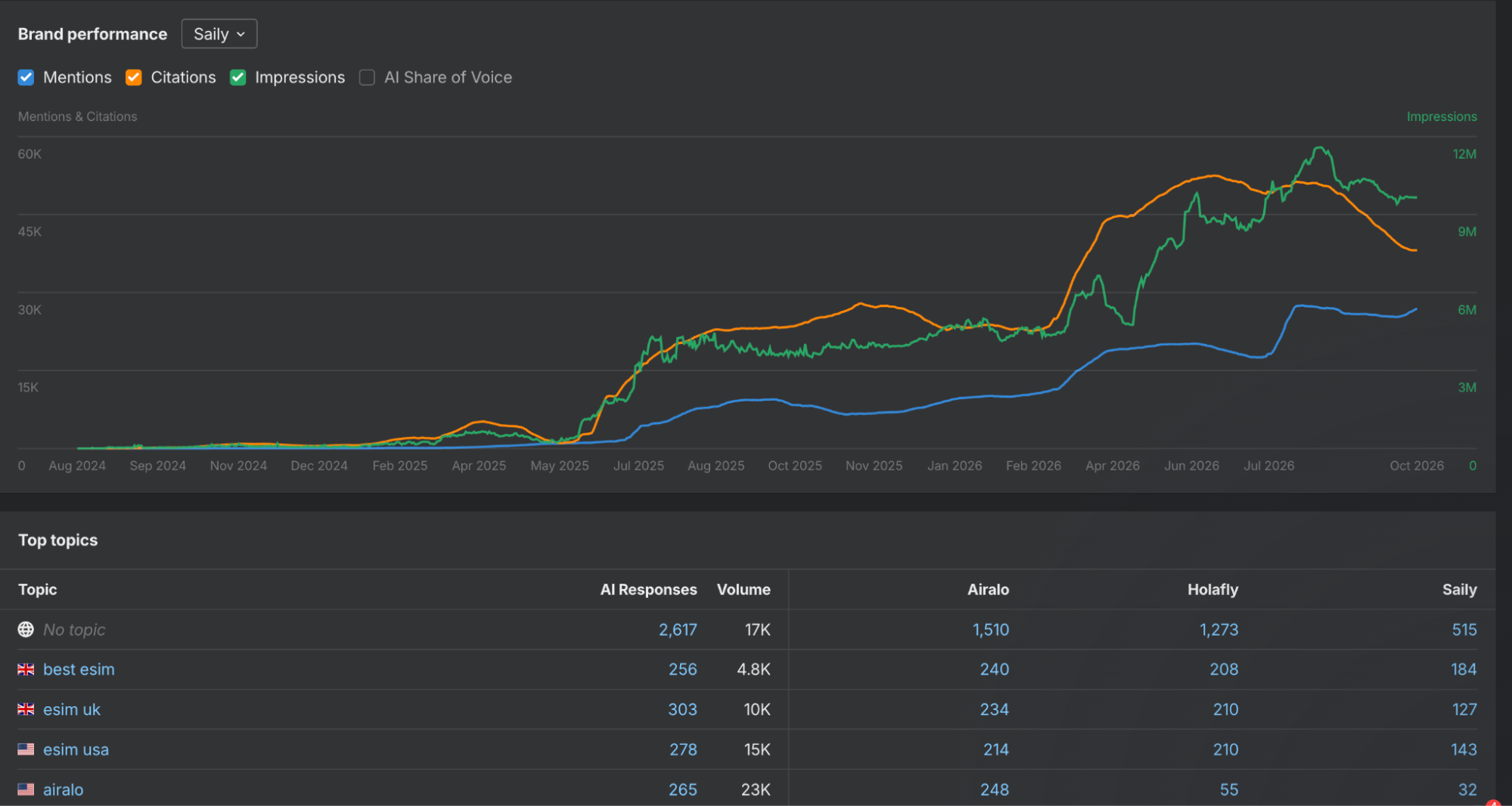Click the UK flag beside esim uk
This screenshot has height=806, width=1512.
26,709
